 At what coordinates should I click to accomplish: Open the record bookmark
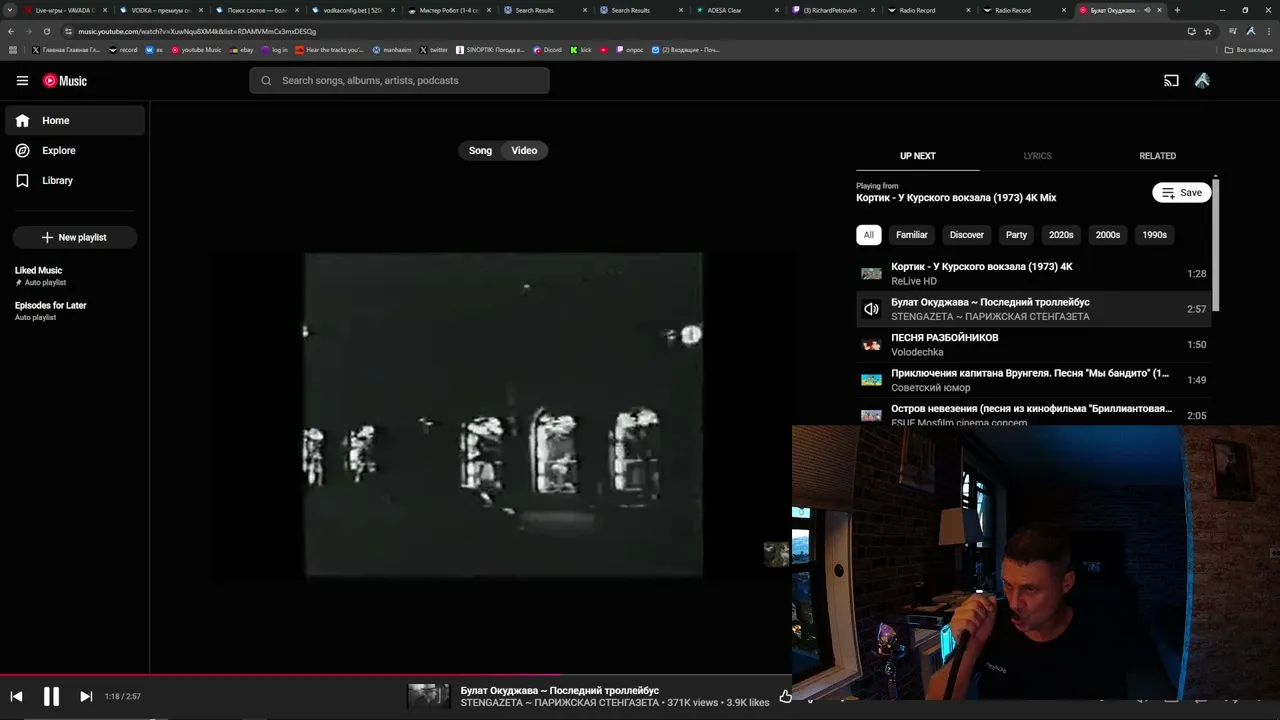[123, 50]
